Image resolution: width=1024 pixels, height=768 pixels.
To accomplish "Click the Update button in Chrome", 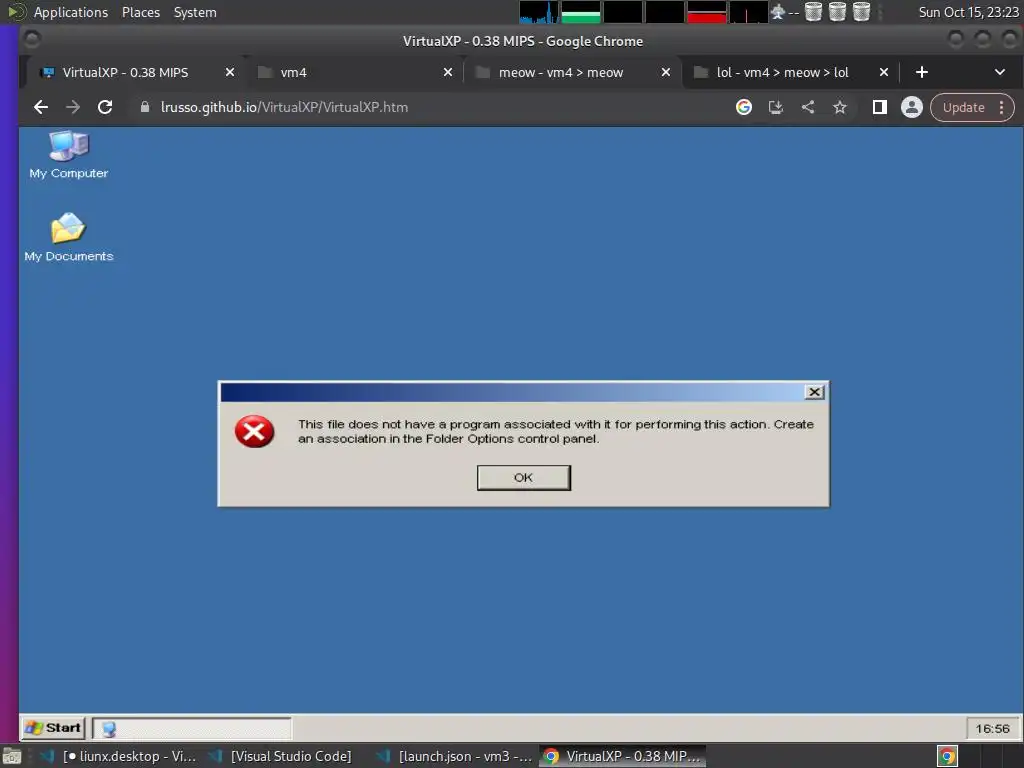I will [x=963, y=107].
